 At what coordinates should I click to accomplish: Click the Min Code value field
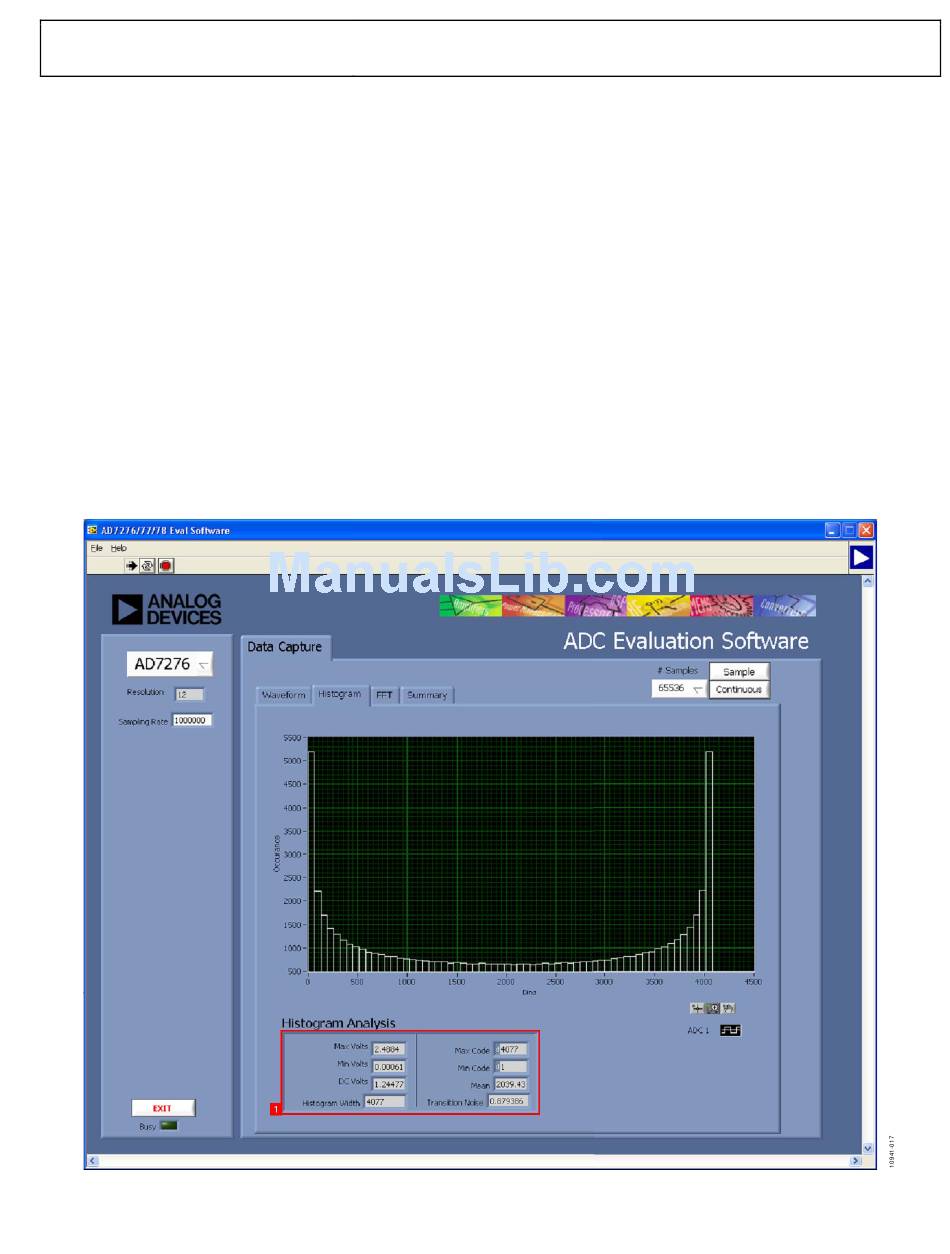(x=510, y=1067)
